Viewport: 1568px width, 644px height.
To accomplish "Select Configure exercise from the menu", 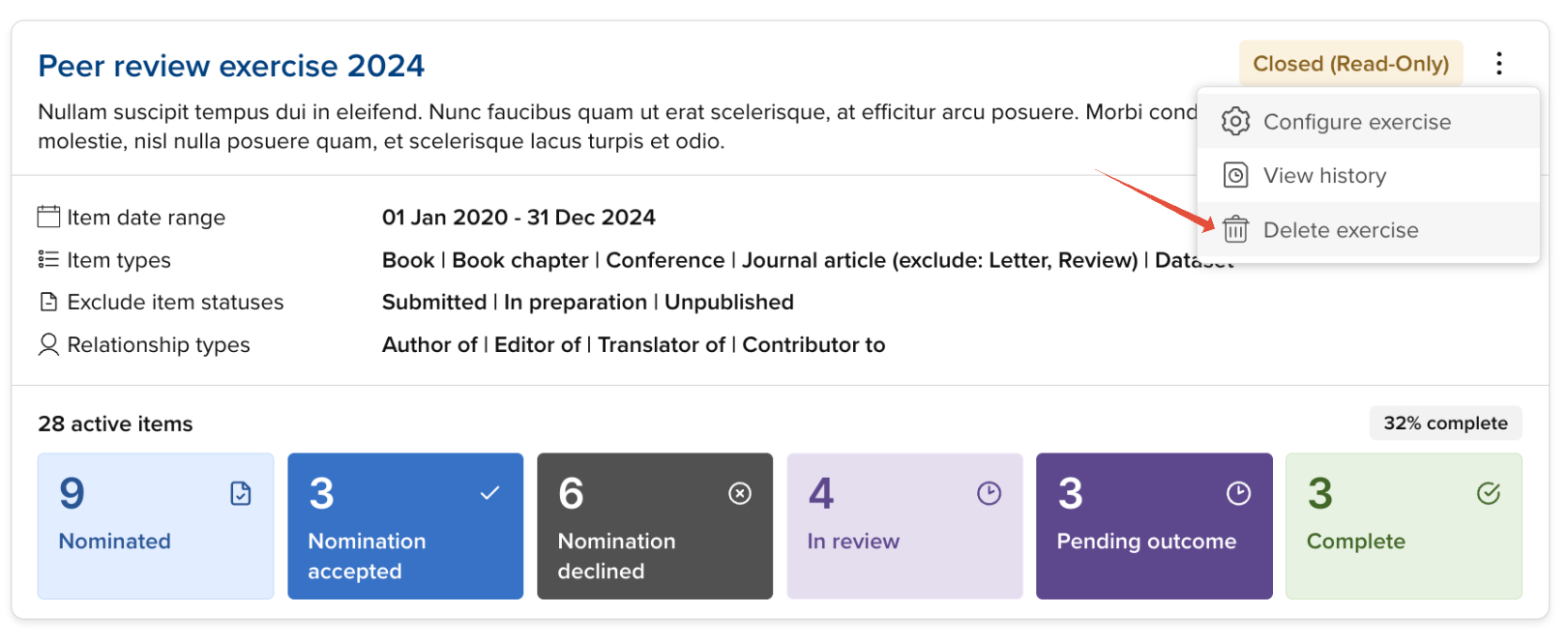I will (x=1356, y=122).
